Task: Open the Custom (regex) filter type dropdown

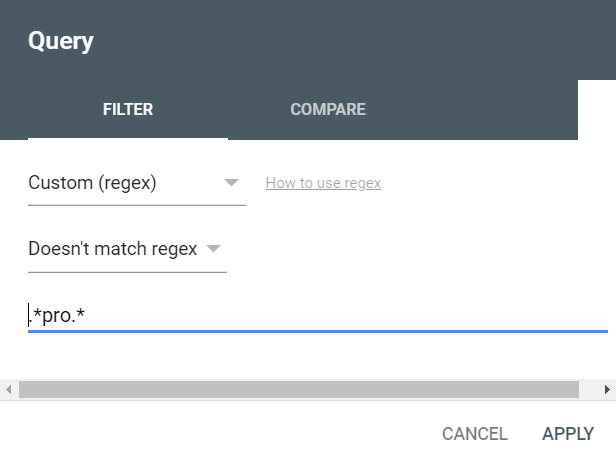Action: [136, 183]
